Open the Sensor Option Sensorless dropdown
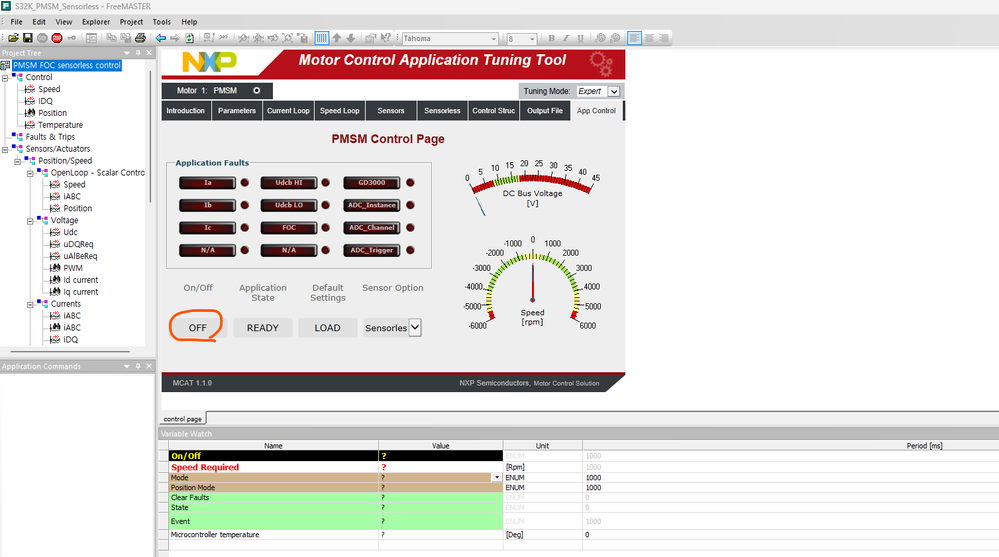The height and width of the screenshot is (557, 999). pos(415,328)
